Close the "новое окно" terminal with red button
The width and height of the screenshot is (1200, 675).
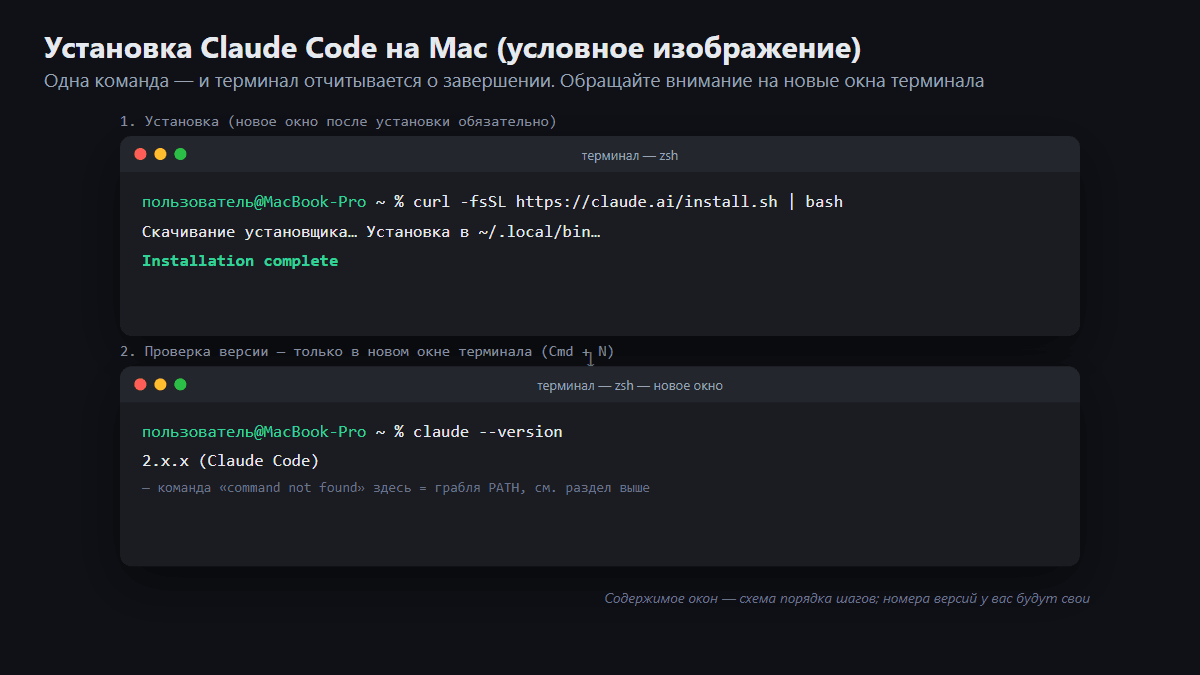(x=140, y=384)
